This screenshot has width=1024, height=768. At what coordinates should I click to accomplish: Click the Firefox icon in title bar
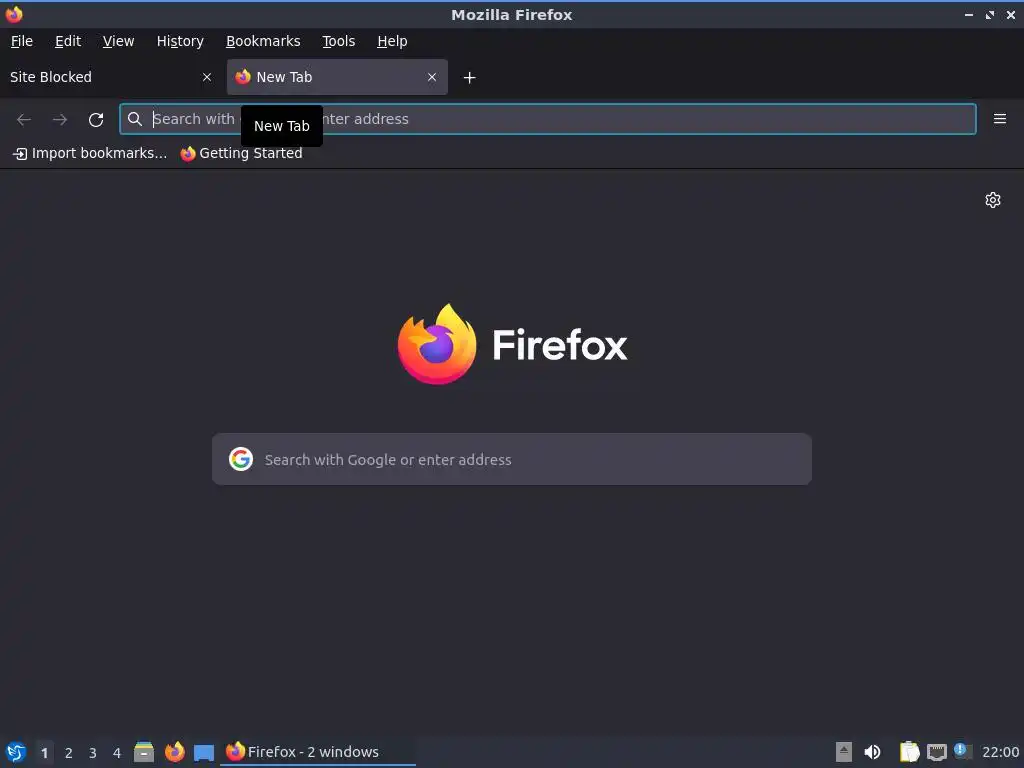point(14,14)
